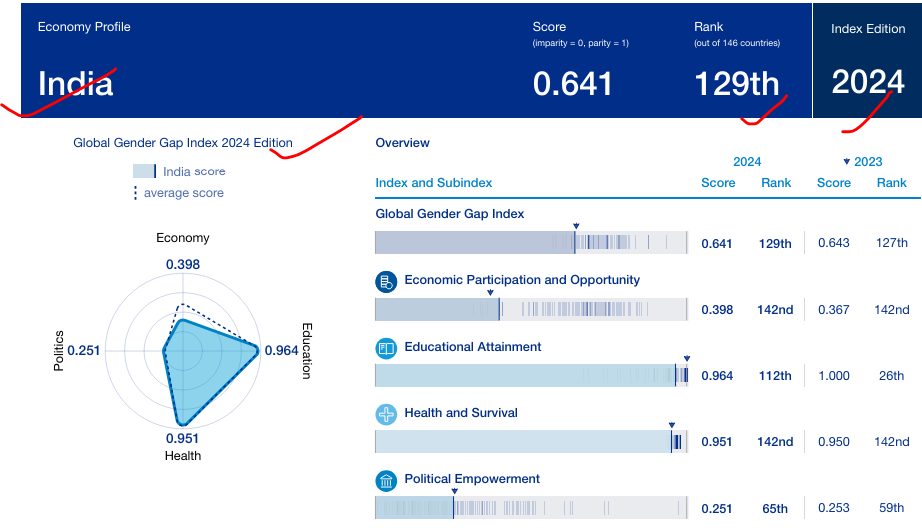Click the Political Empowerment building icon
Screen dimensions: 922x528
click(x=386, y=481)
